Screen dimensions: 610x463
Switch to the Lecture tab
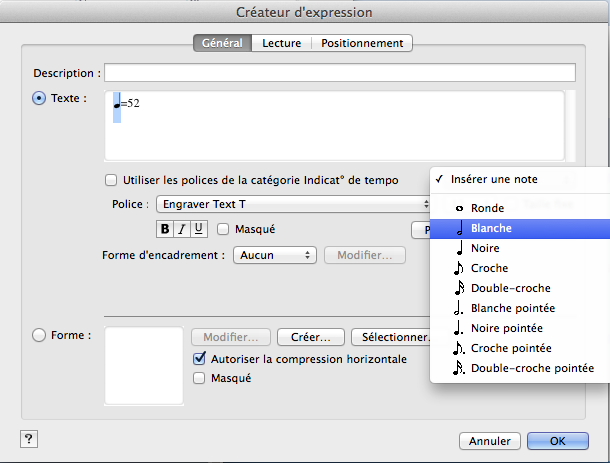(282, 43)
